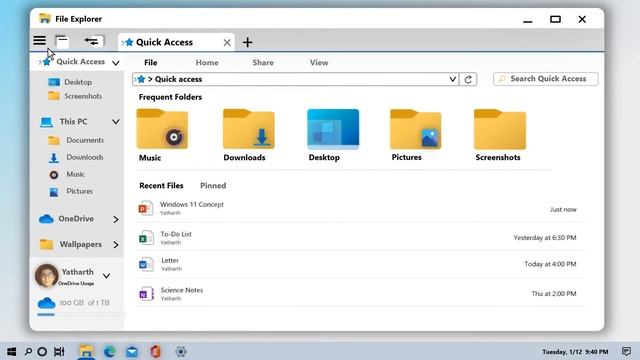This screenshot has height=360, width=640.
Task: Click the Word icon of Letter
Action: point(146,264)
